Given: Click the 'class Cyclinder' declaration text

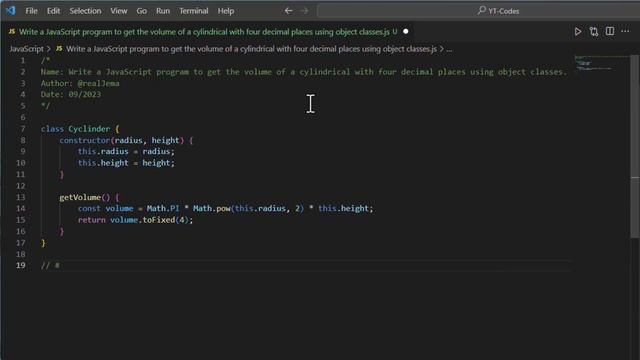Looking at the screenshot, I should (76, 129).
